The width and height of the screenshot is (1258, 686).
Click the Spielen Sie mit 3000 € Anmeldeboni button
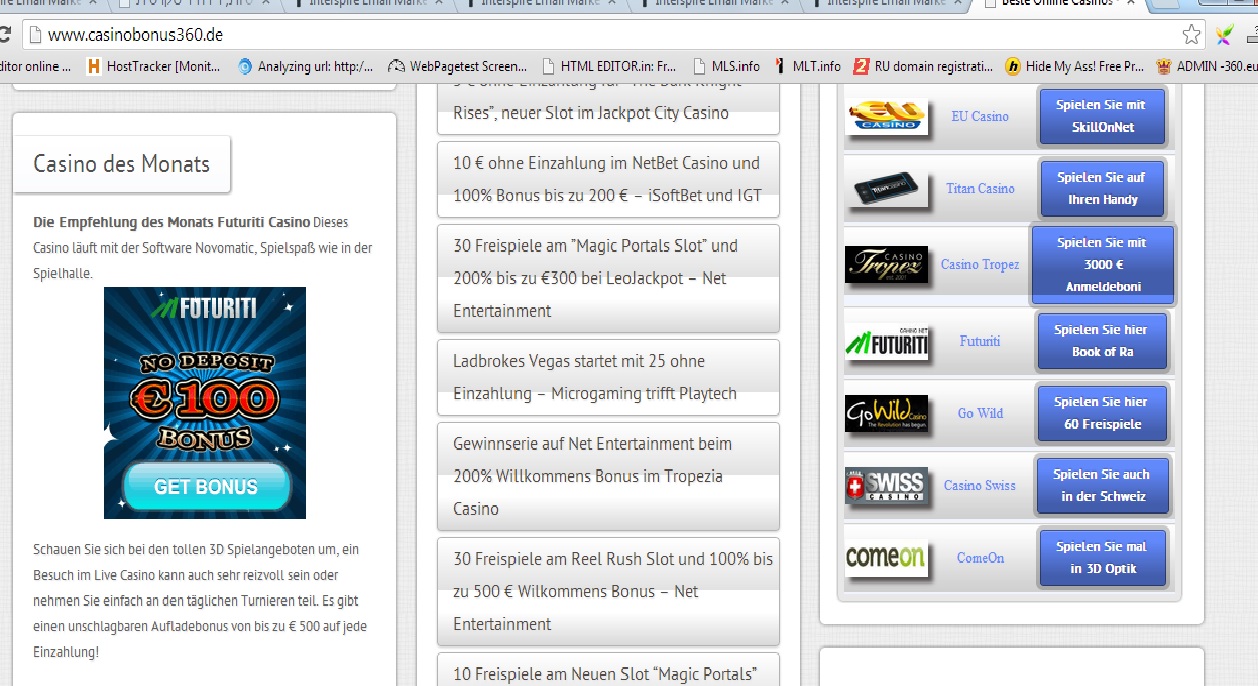pyautogui.click(x=1103, y=265)
